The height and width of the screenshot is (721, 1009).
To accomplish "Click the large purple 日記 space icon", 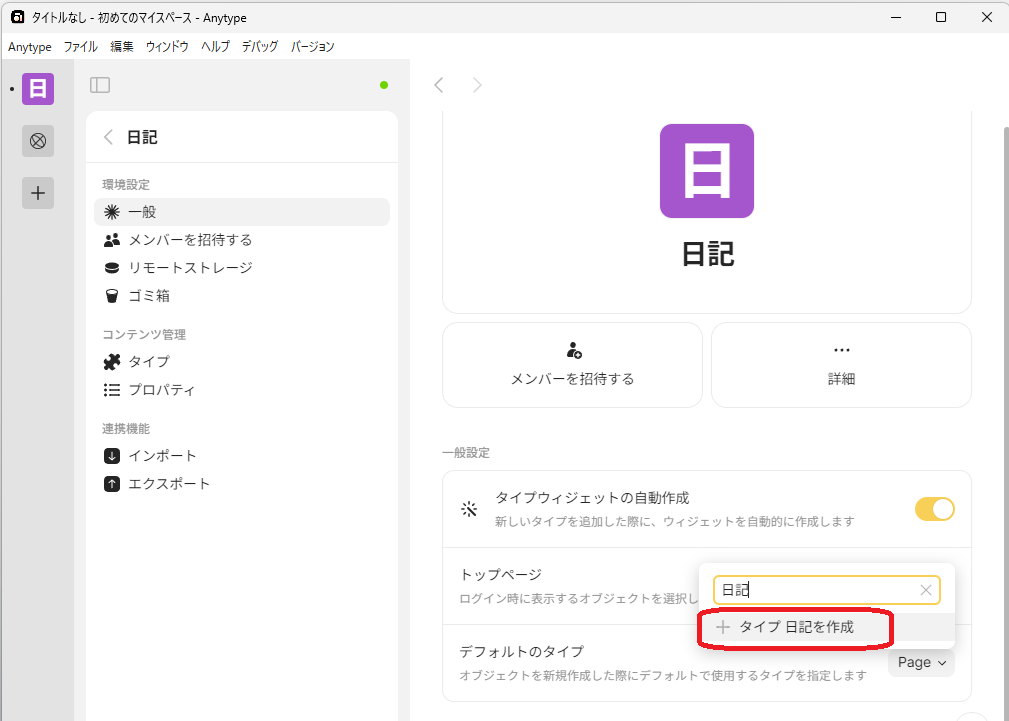I will point(707,171).
